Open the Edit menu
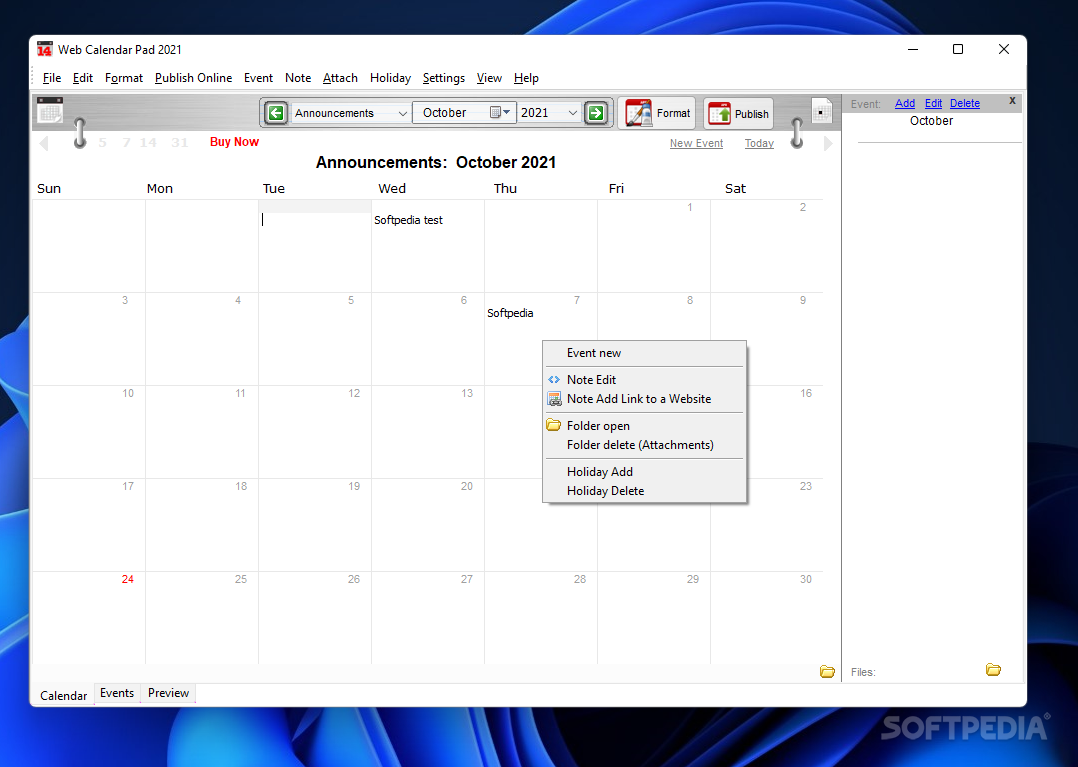The height and width of the screenshot is (767, 1078). [82, 78]
